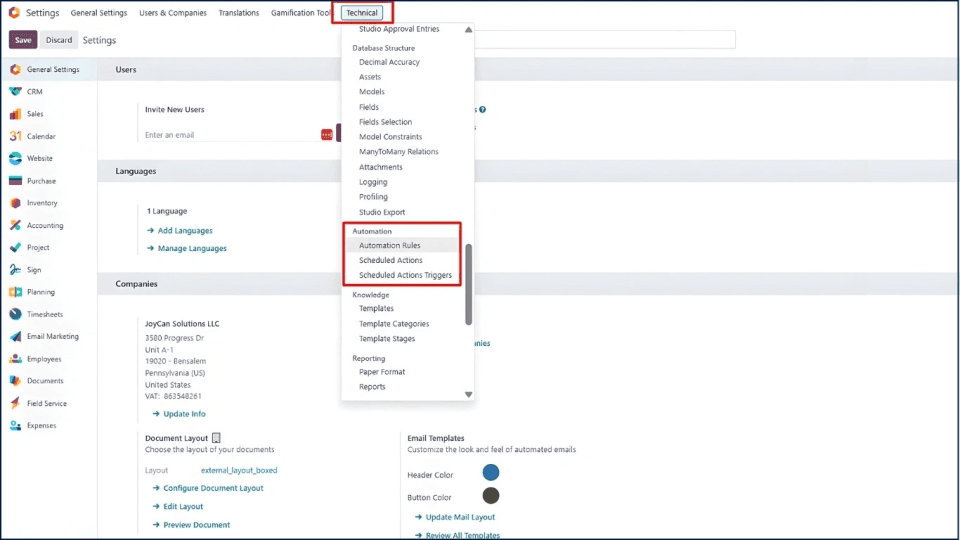Pick the dark Button Color swatch
This screenshot has height=540, width=960.
(x=490, y=495)
